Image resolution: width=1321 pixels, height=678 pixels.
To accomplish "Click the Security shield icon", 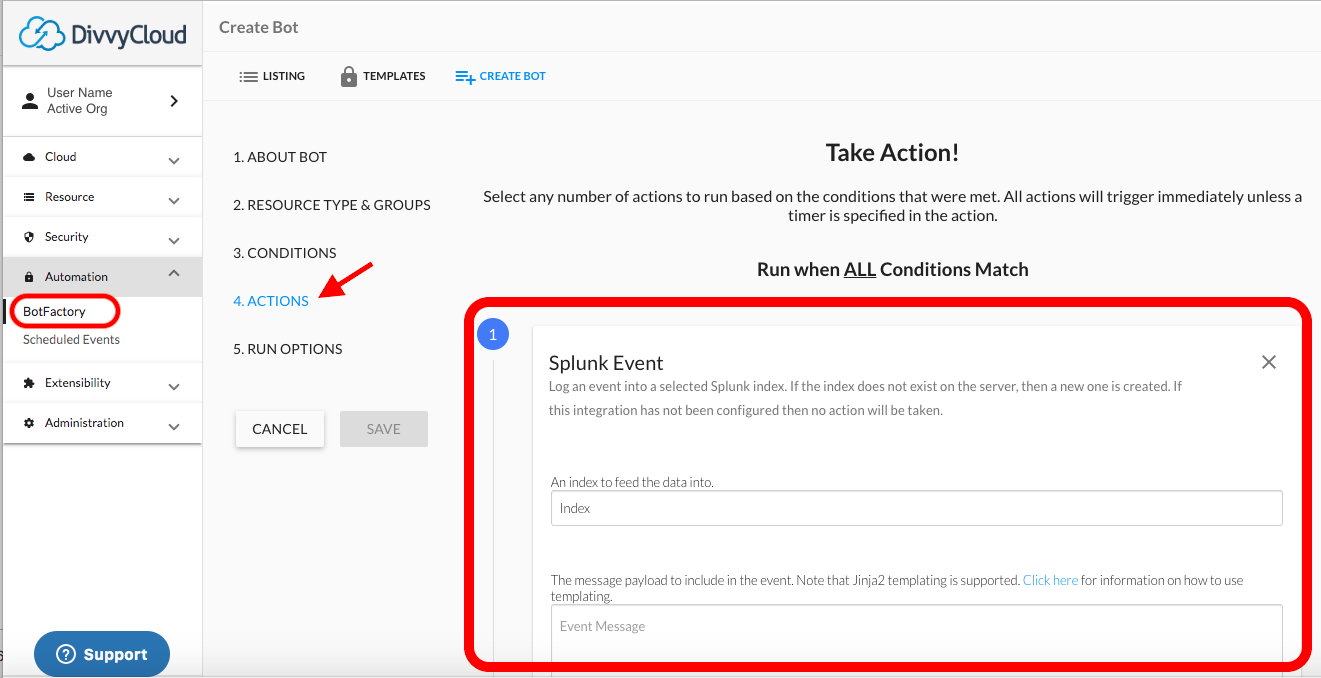I will [29, 237].
